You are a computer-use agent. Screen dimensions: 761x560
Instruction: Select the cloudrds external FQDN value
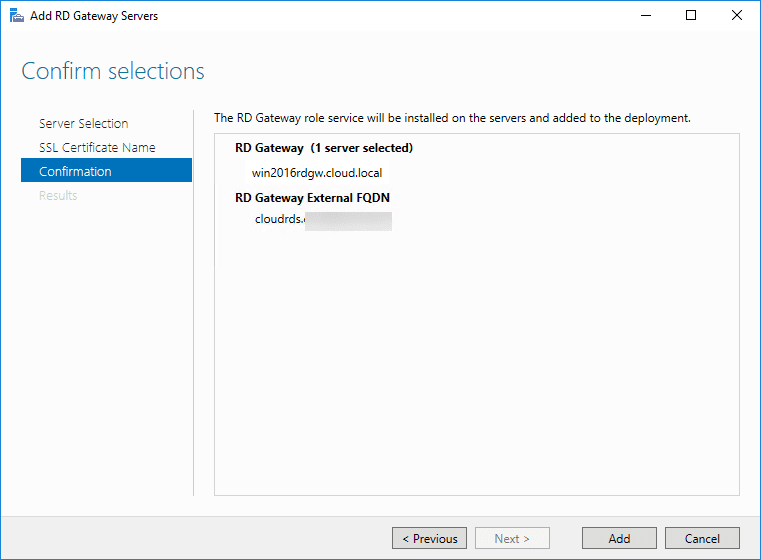pos(322,221)
